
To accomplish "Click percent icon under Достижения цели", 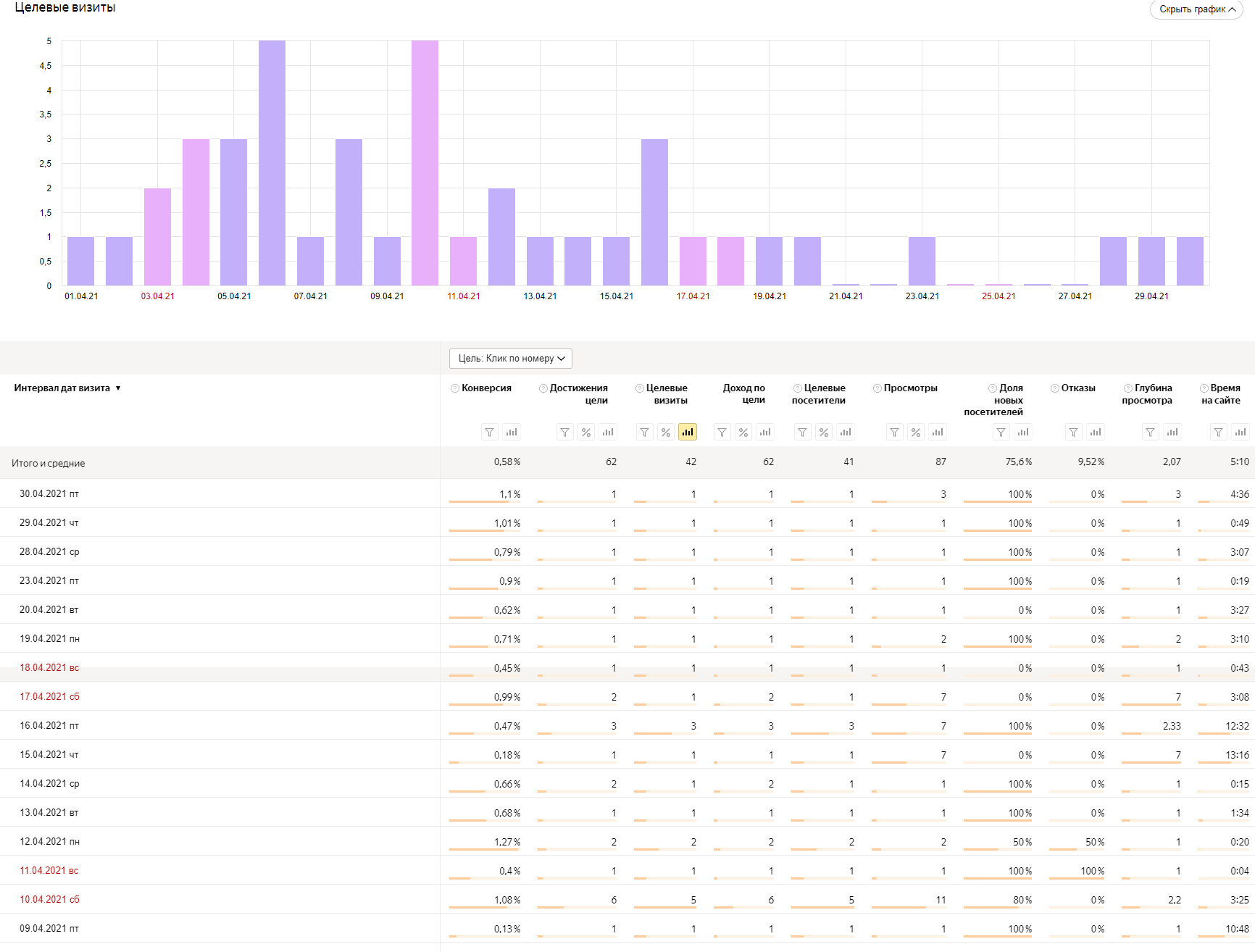I will [x=586, y=433].
